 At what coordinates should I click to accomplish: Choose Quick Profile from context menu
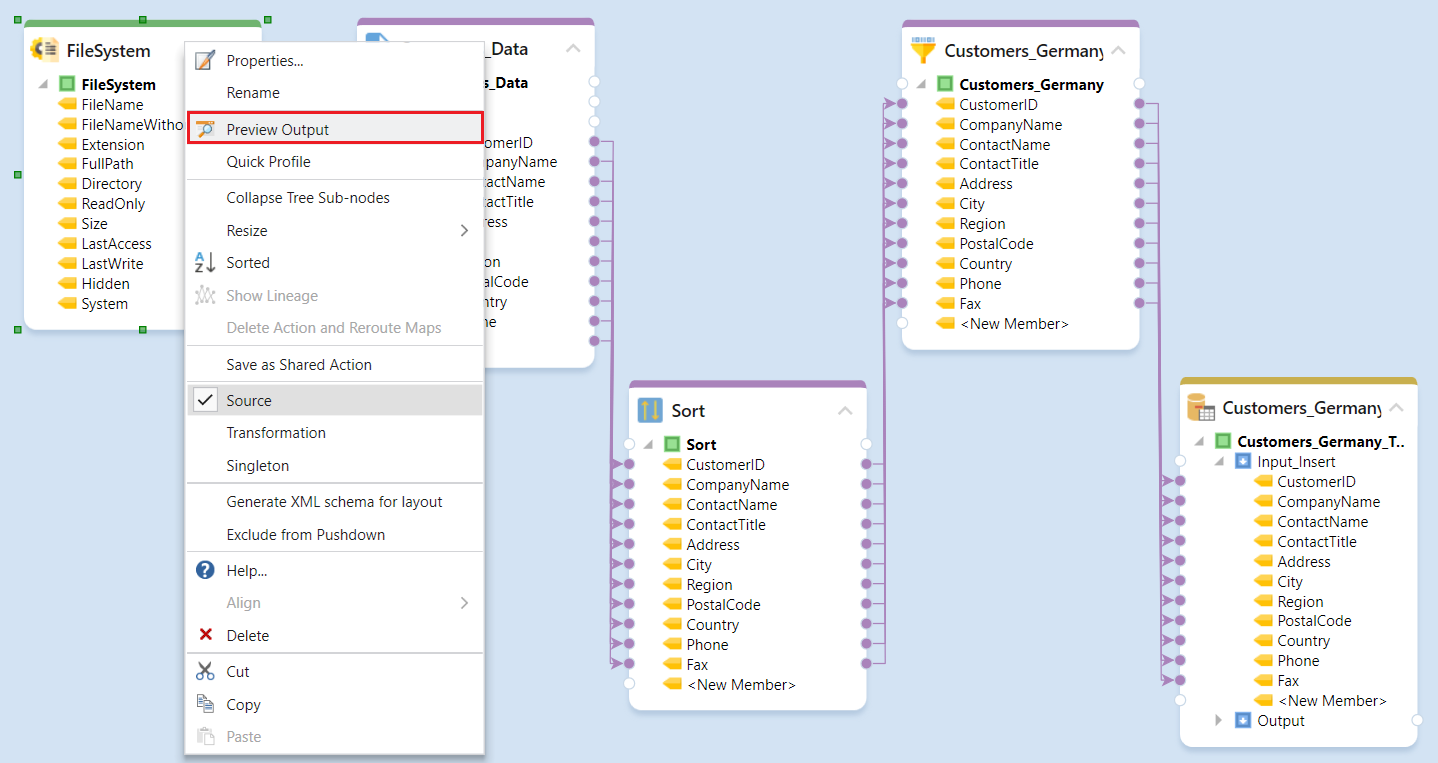tap(268, 162)
